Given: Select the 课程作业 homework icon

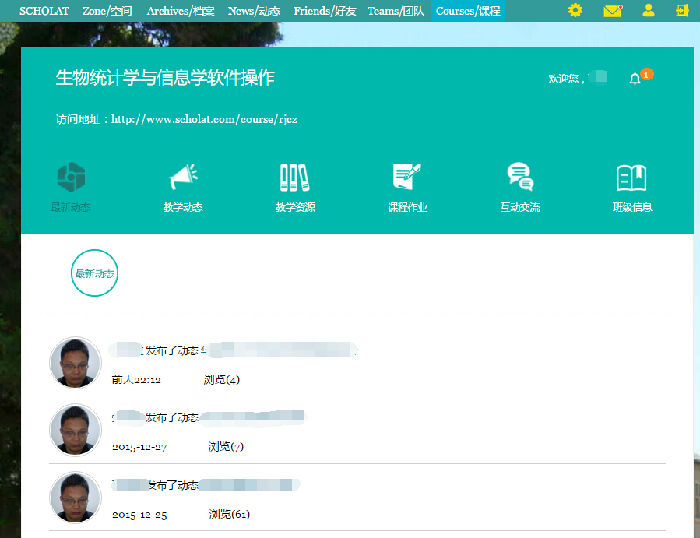Looking at the screenshot, I should tap(407, 178).
